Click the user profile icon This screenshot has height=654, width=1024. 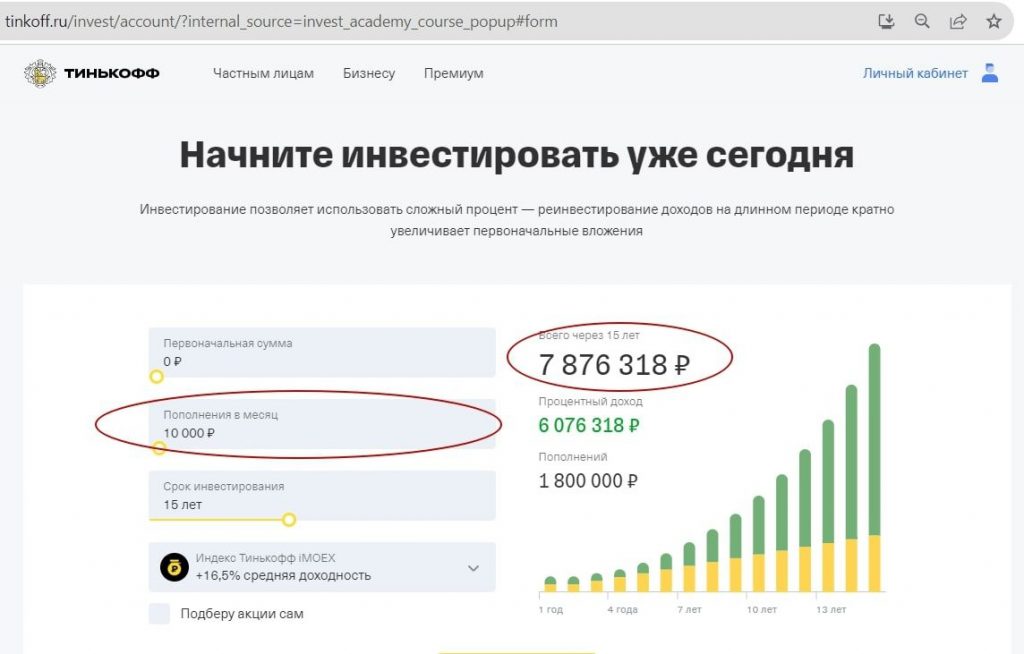(990, 73)
